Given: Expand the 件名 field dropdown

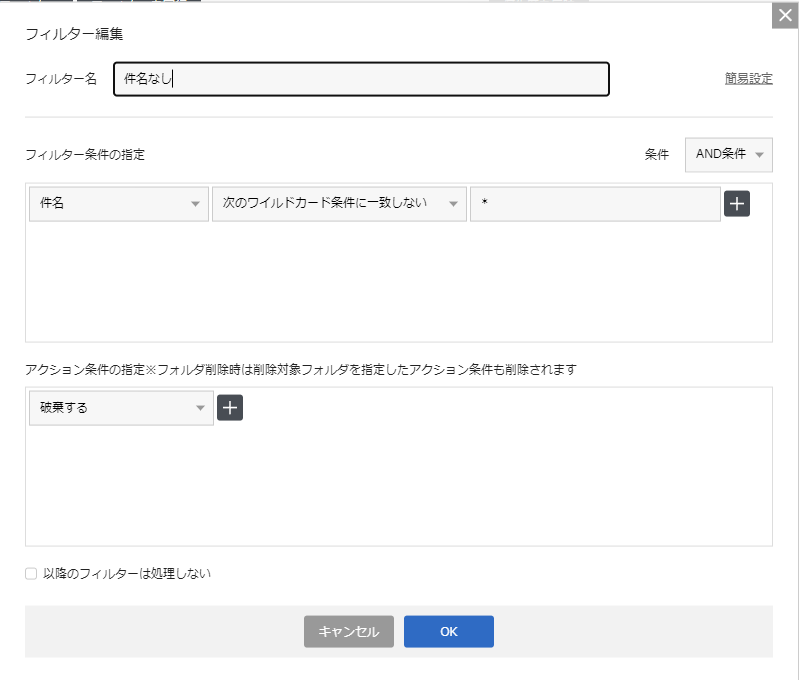Looking at the screenshot, I should tap(119, 204).
